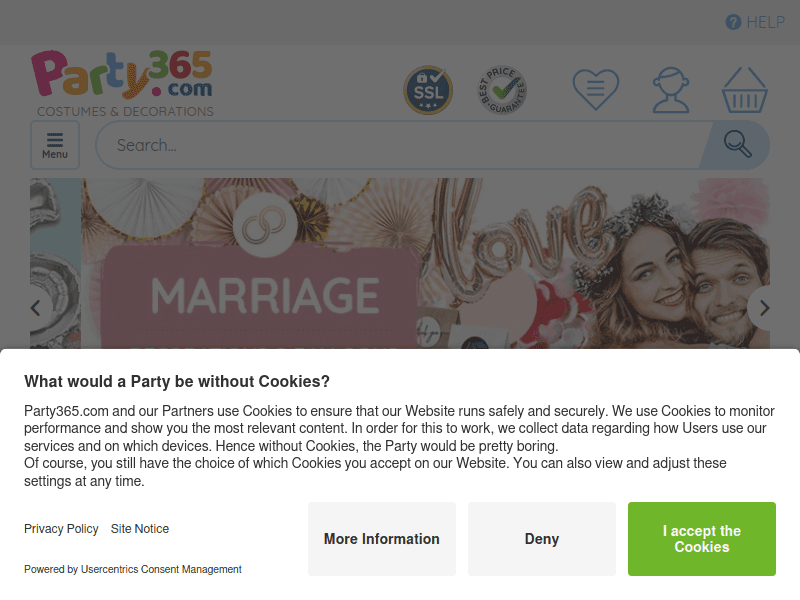This screenshot has width=800, height=600.
Task: Go back using the left carousel chevron
Action: point(36,307)
